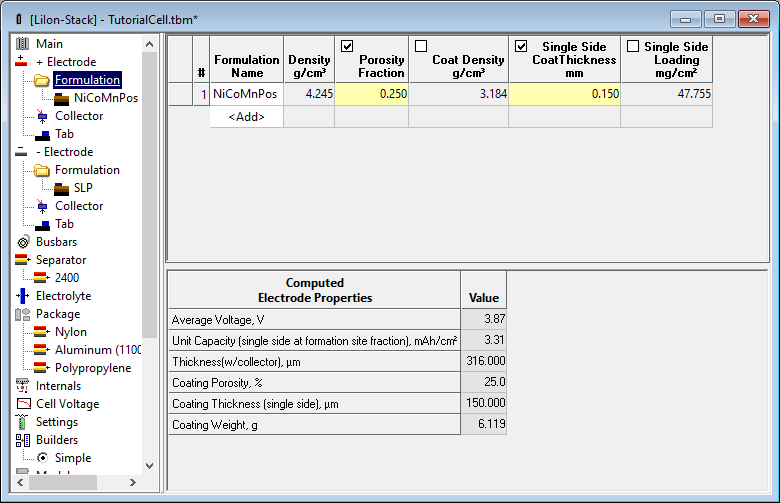Viewport: 780px width, 503px height.
Task: Select the Separator icon
Action: [x=22, y=260]
